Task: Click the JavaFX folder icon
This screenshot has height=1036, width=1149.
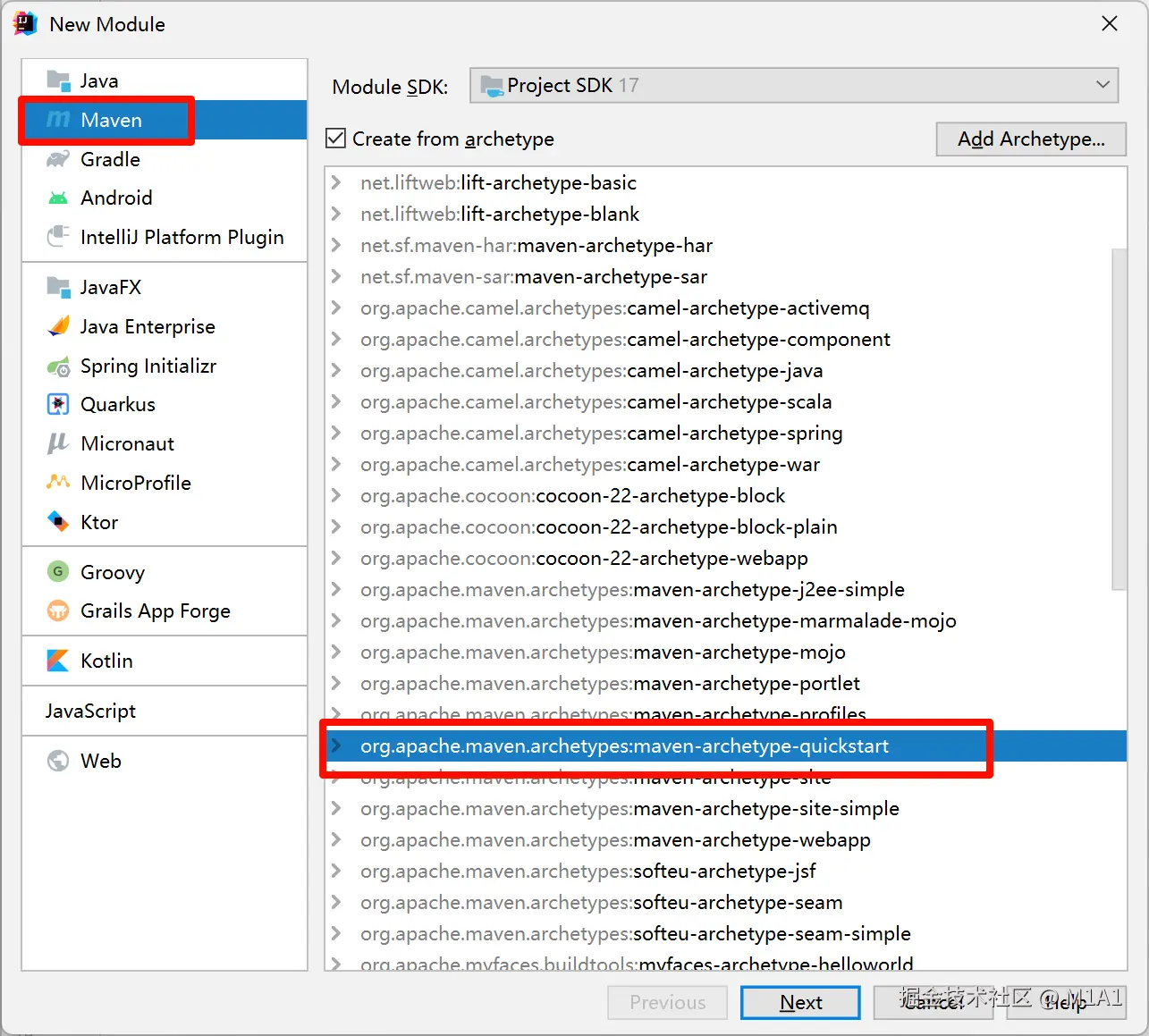Action: (58, 287)
